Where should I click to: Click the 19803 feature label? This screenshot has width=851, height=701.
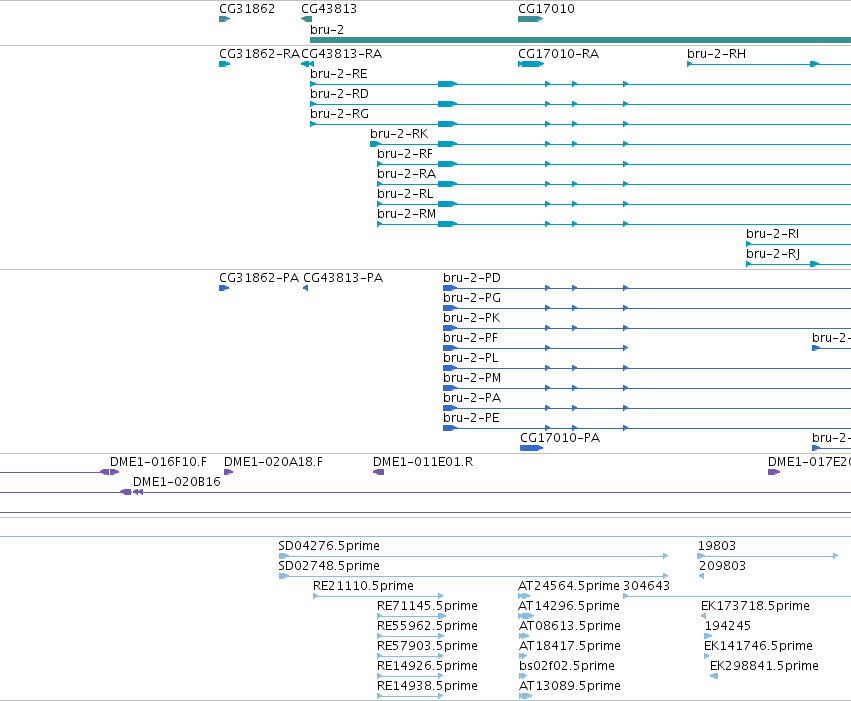[x=716, y=546]
